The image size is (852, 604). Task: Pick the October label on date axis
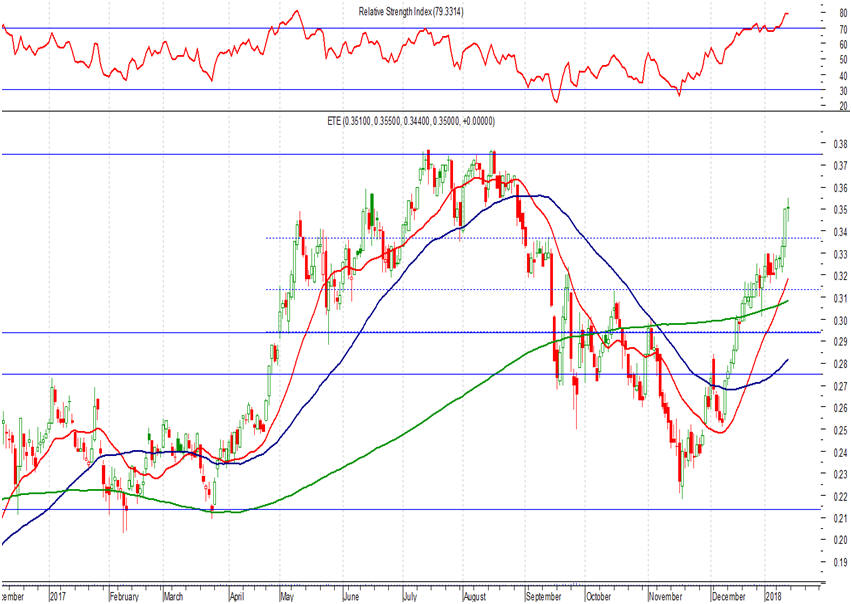click(598, 596)
